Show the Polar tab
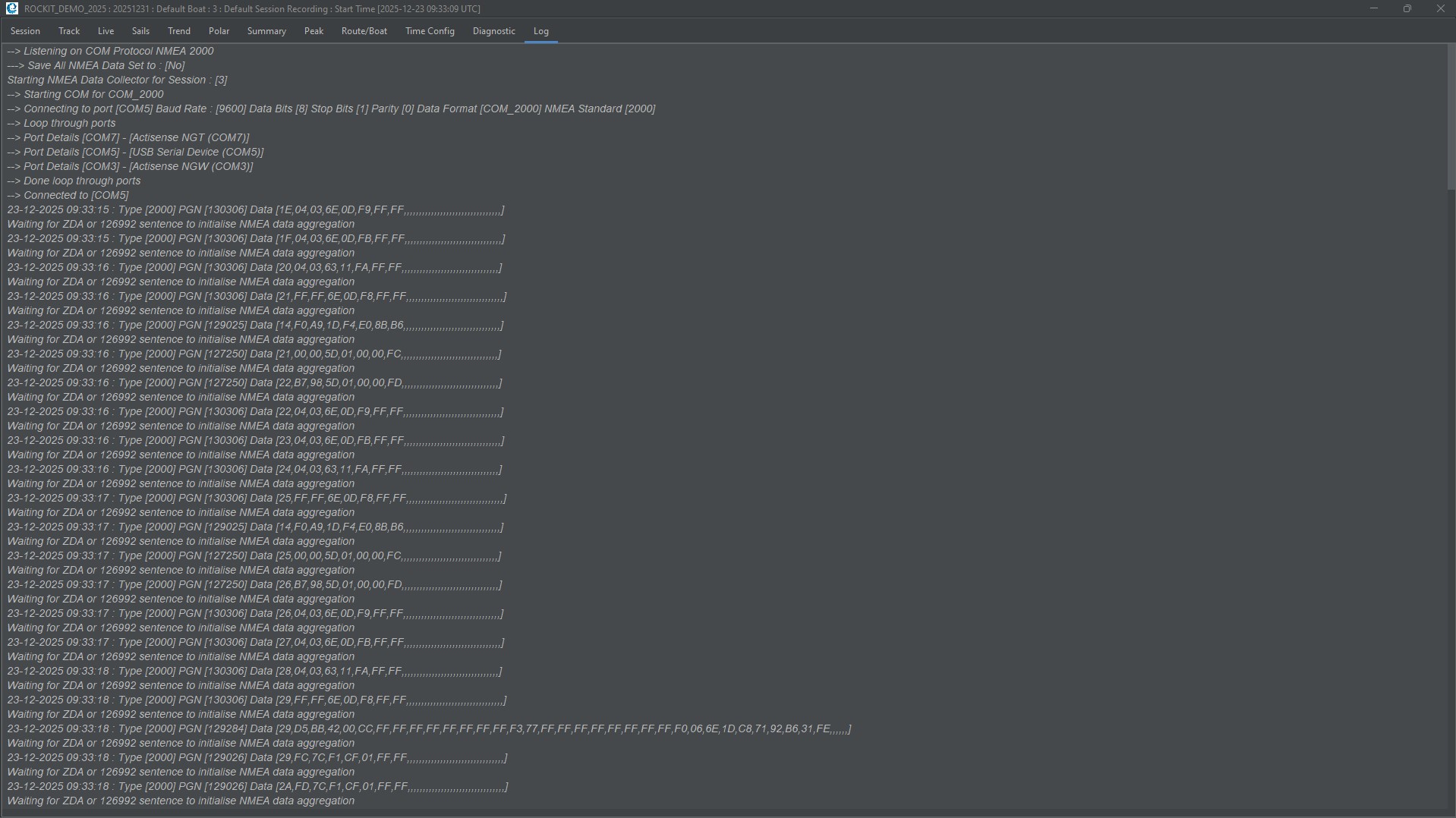This screenshot has width=1456, height=818. click(219, 31)
